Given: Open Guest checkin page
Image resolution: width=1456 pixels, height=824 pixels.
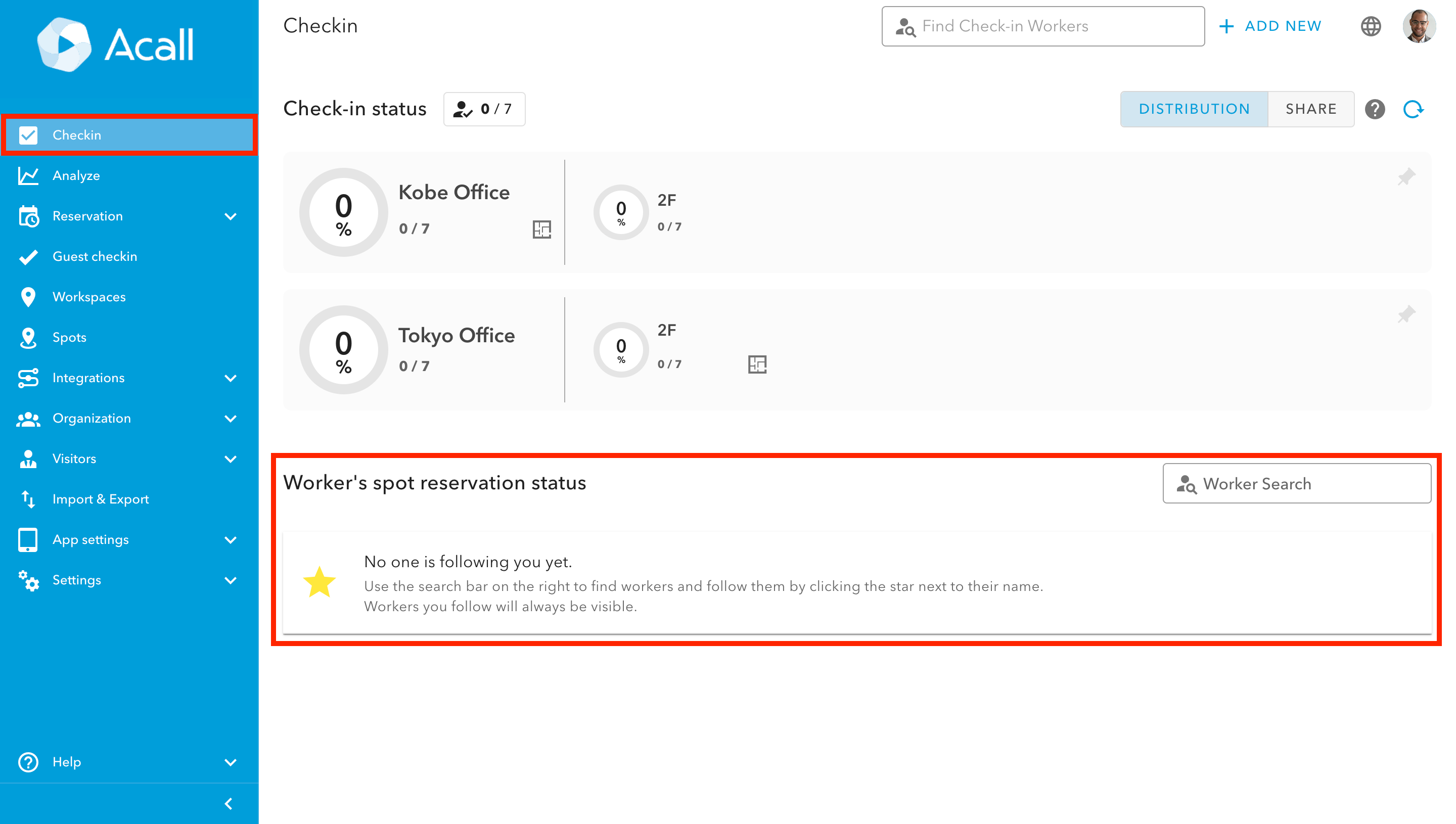Looking at the screenshot, I should point(95,256).
